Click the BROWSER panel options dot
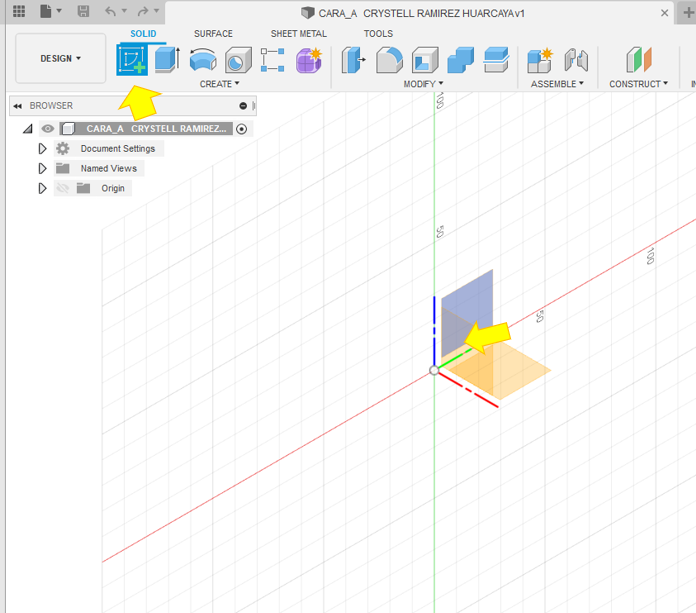Viewport: 696px width, 613px height. click(x=243, y=106)
